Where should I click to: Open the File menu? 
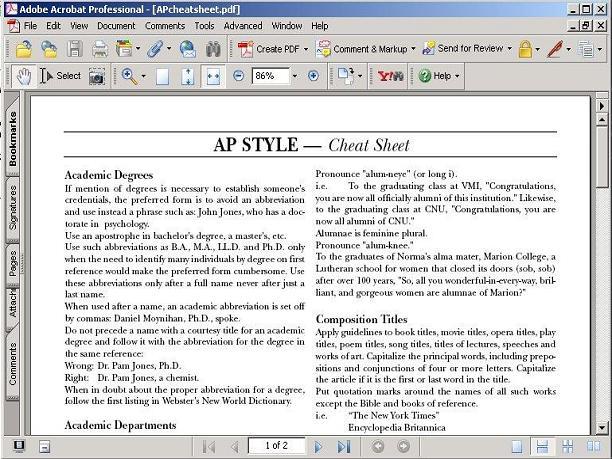(30, 26)
